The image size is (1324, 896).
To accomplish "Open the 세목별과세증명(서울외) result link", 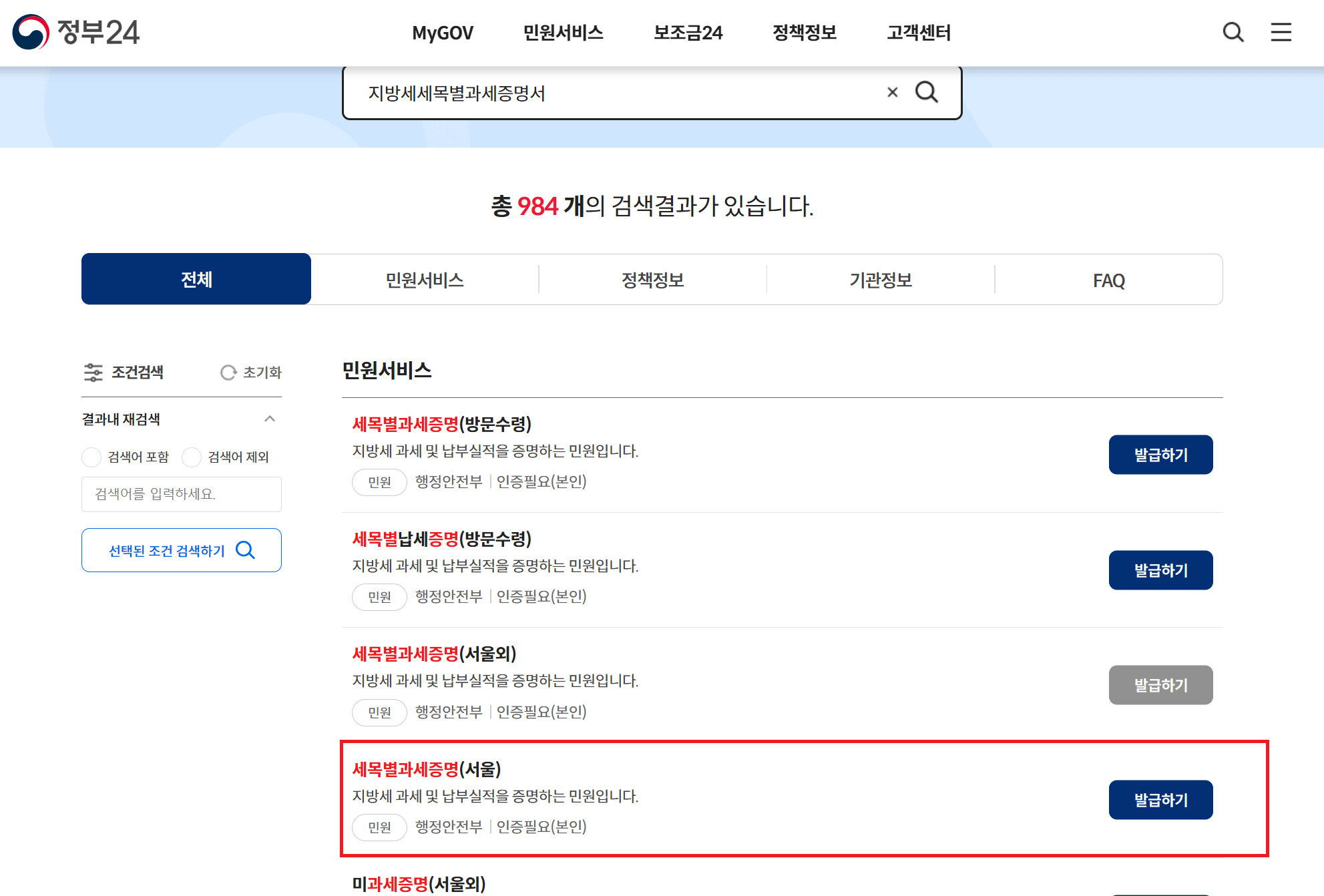I will [434, 654].
